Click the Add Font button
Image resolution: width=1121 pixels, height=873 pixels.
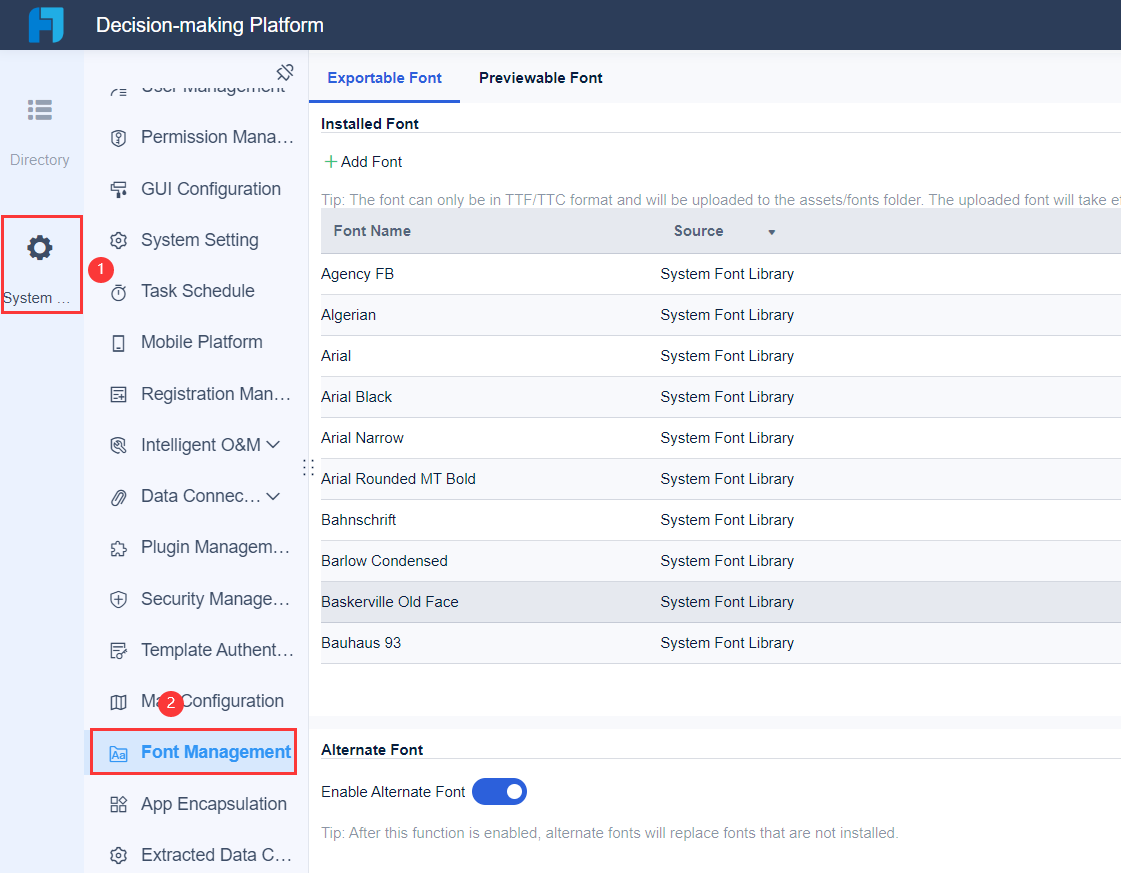pyautogui.click(x=363, y=162)
